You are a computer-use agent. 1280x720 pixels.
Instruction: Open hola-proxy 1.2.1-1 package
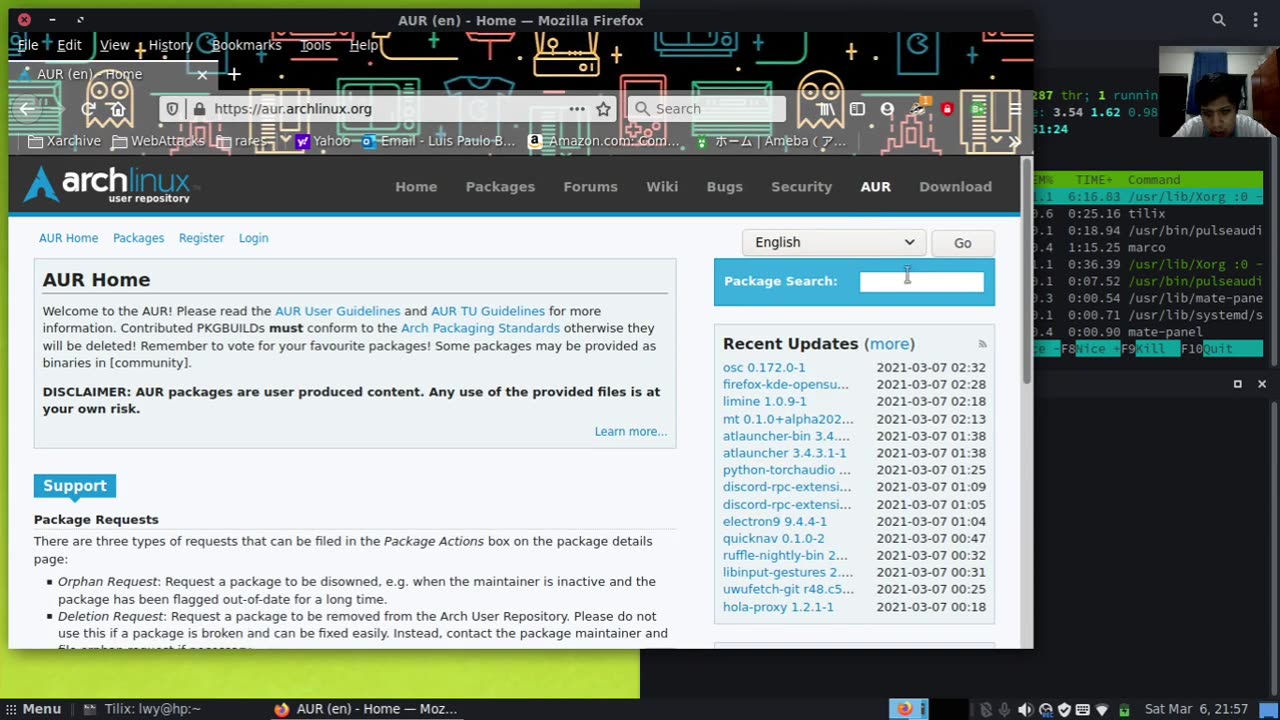(778, 607)
